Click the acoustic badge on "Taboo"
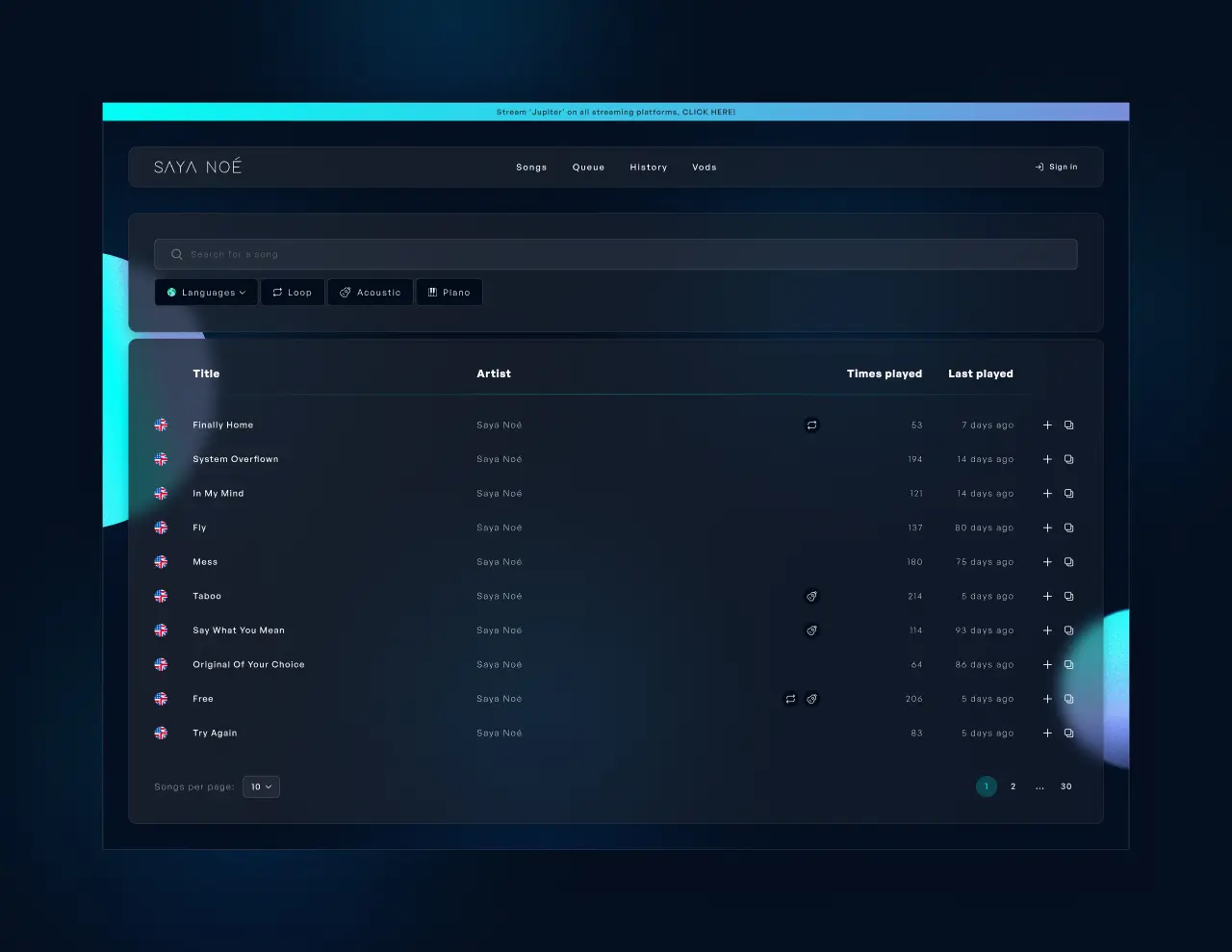The image size is (1232, 952). pyautogui.click(x=811, y=596)
